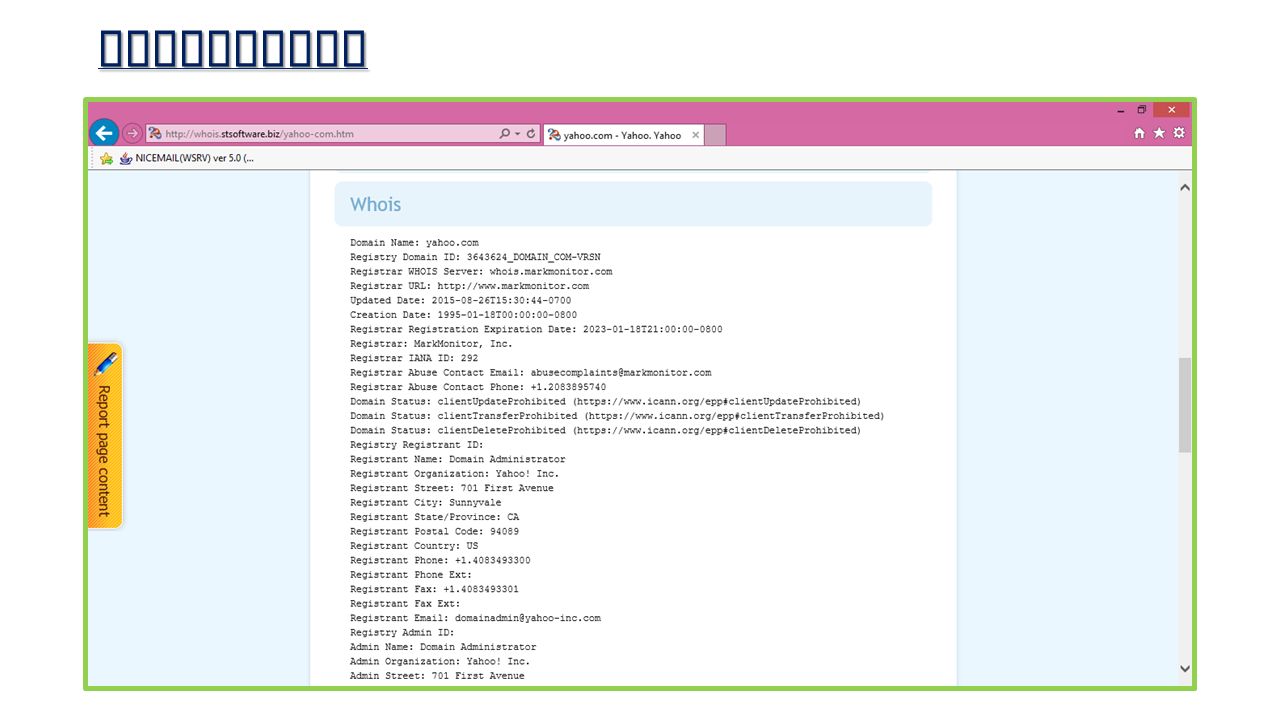Click 'Registrant Name: Domain Administrator' line
The height and width of the screenshot is (720, 1280).
click(x=457, y=459)
